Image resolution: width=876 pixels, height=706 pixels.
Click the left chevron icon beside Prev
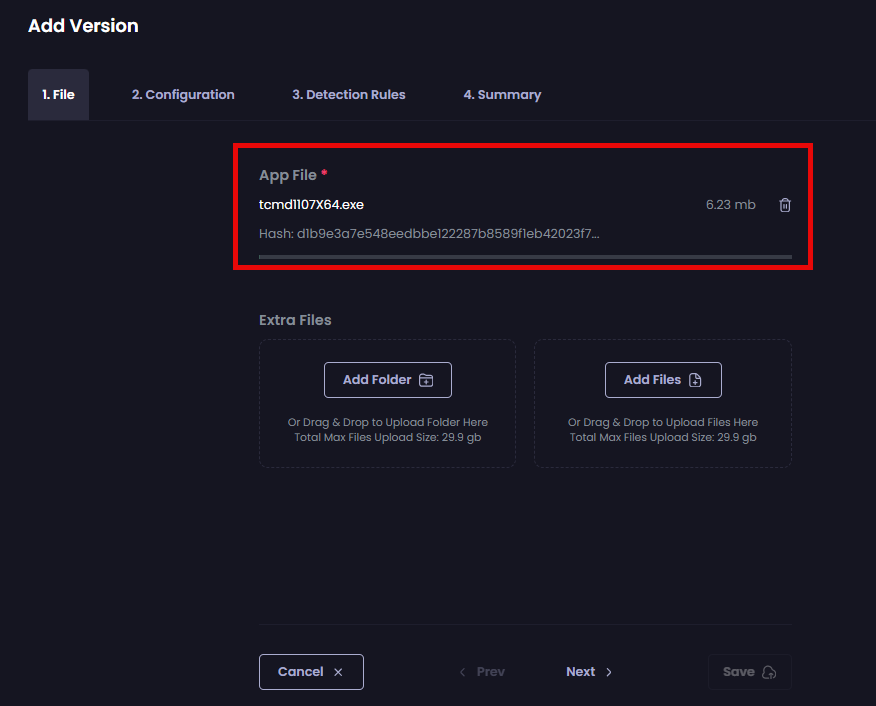coord(461,672)
